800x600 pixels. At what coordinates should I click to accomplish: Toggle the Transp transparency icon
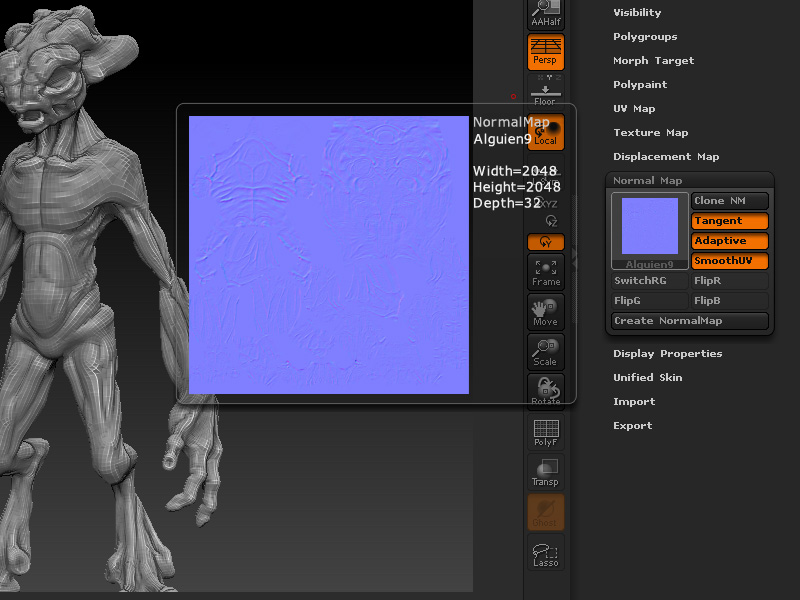click(x=545, y=472)
